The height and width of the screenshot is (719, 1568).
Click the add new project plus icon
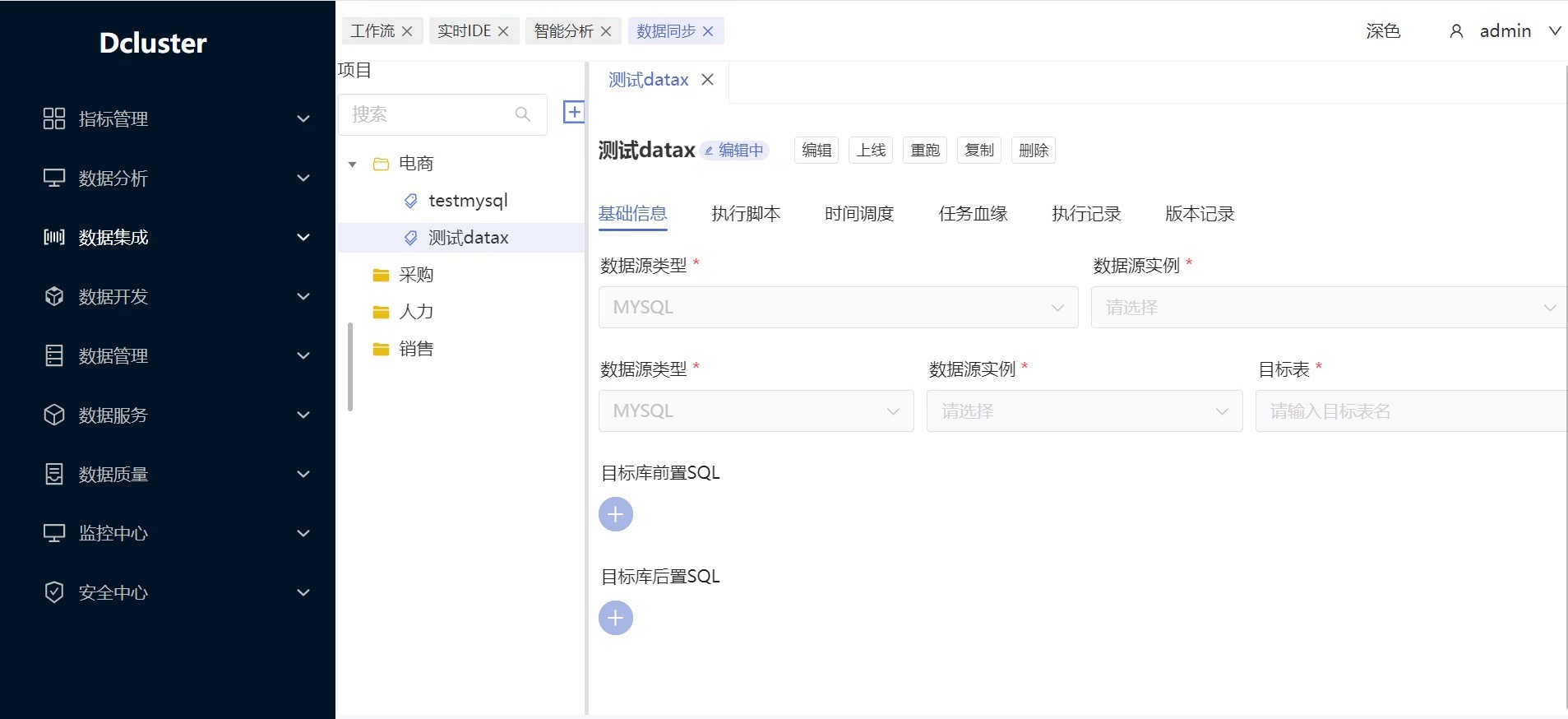click(573, 113)
